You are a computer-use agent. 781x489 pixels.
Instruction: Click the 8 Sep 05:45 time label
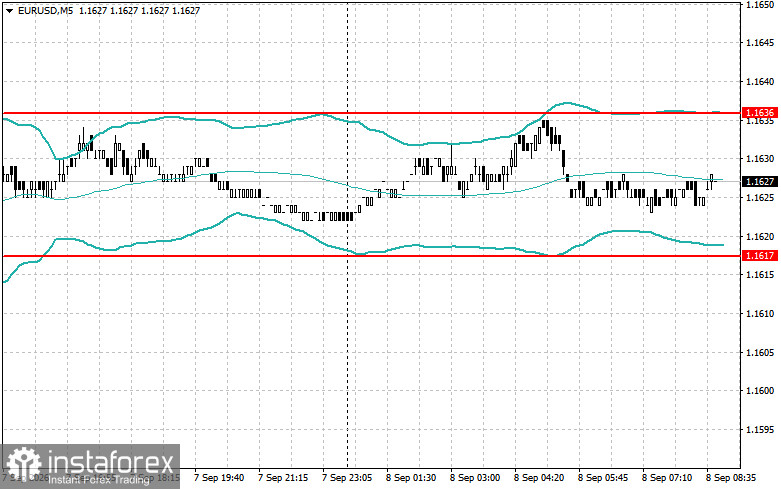point(603,478)
